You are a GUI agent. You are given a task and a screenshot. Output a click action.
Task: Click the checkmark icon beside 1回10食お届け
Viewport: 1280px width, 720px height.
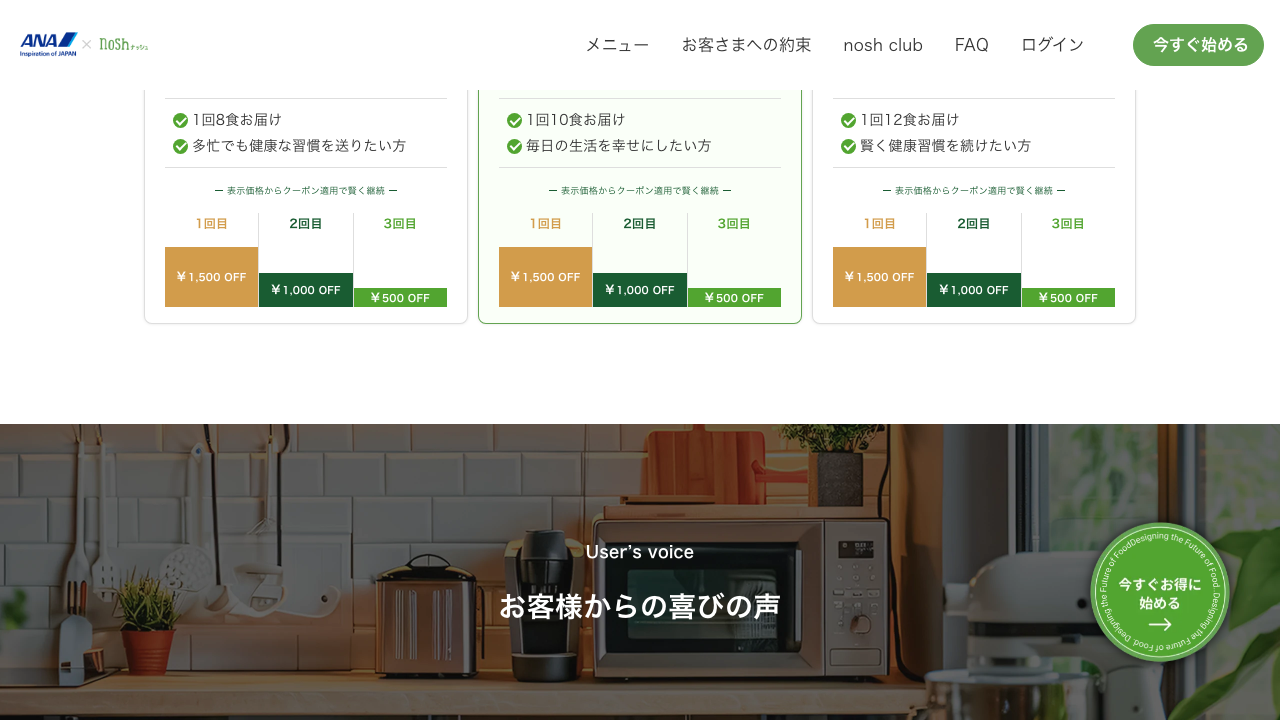click(514, 120)
